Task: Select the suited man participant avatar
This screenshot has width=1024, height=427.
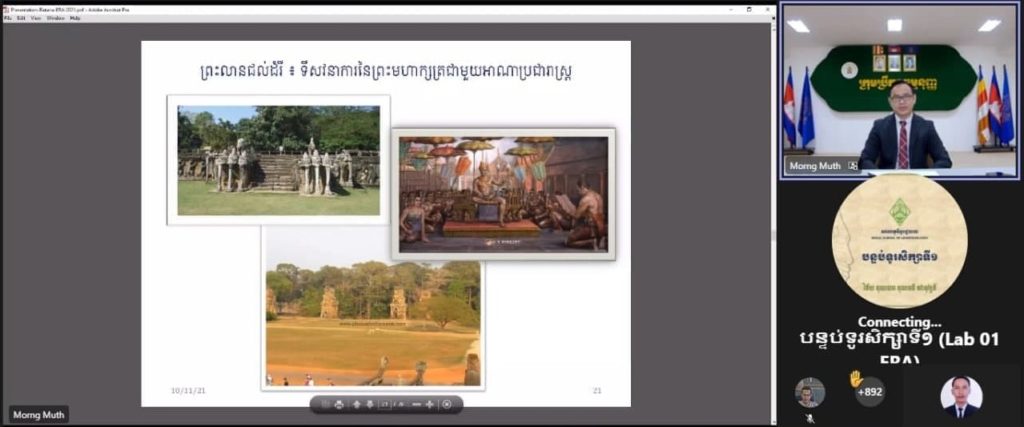Action: pos(961,397)
